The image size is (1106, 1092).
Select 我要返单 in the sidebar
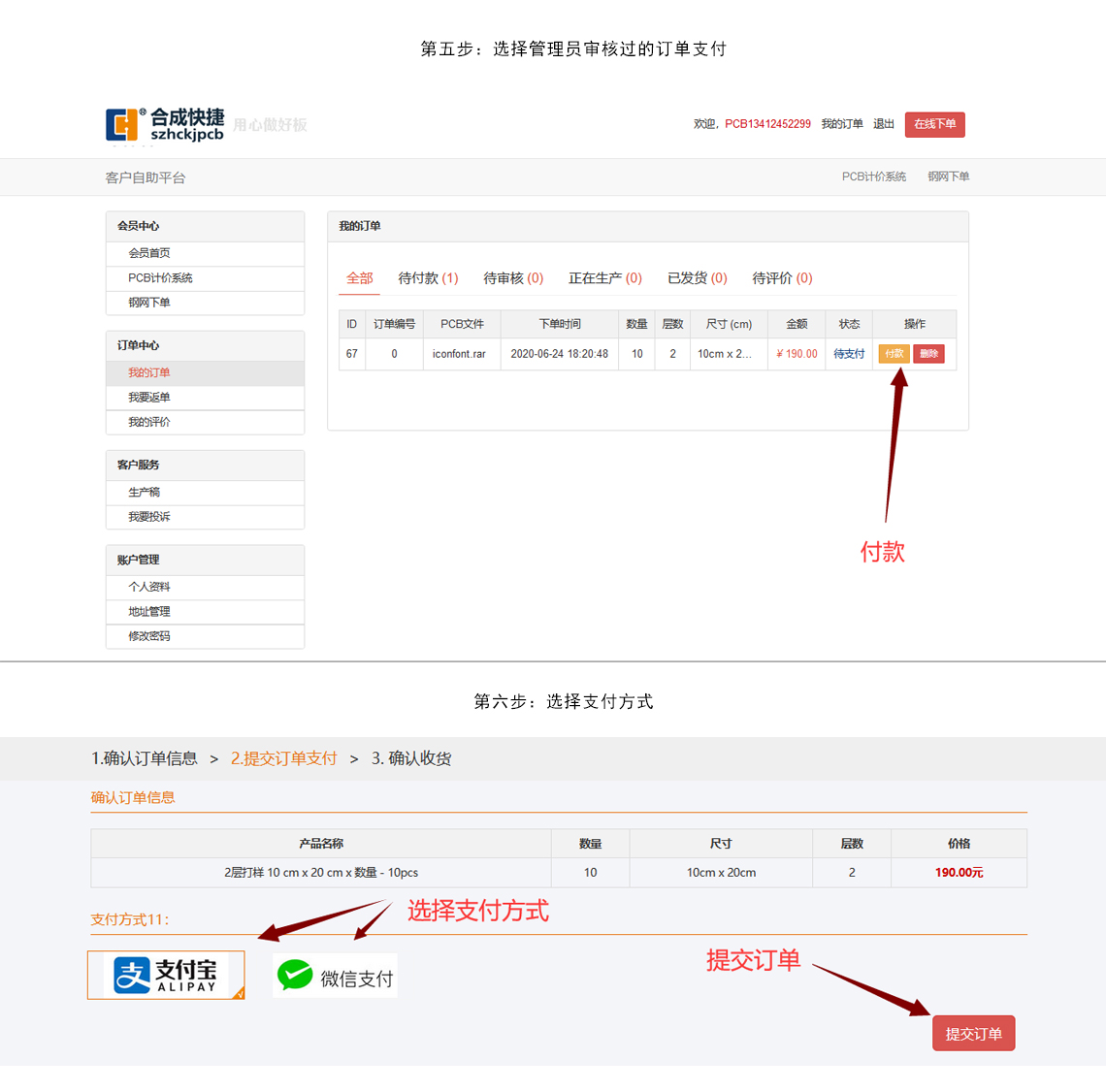149,398
